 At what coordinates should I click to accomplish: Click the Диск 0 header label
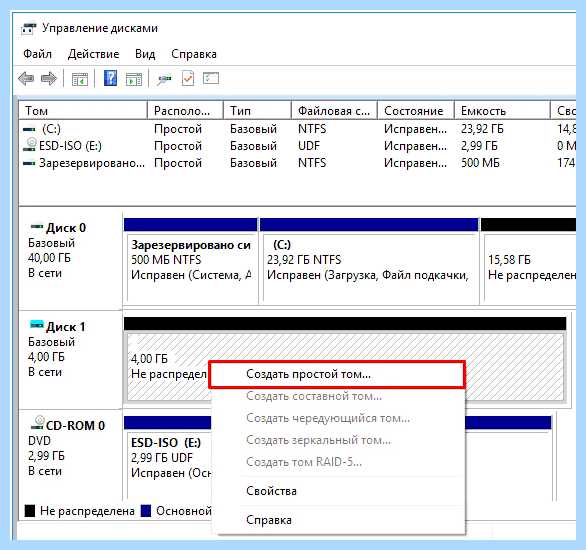point(66,228)
